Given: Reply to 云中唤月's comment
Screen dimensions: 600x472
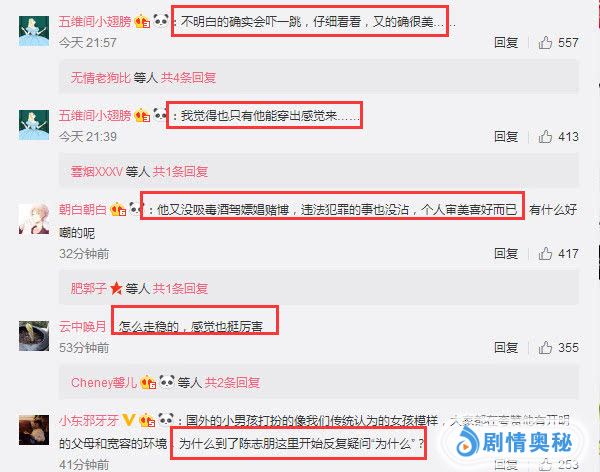Looking at the screenshot, I should 506,347.
